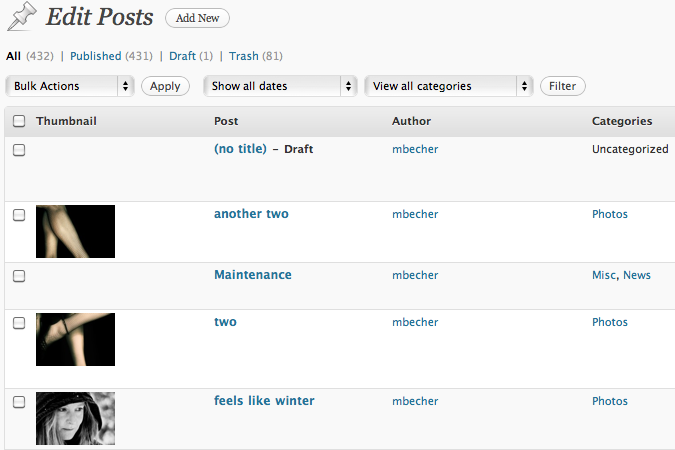This screenshot has width=675, height=450.
Task: Apply the selected bulk action
Action: click(165, 86)
